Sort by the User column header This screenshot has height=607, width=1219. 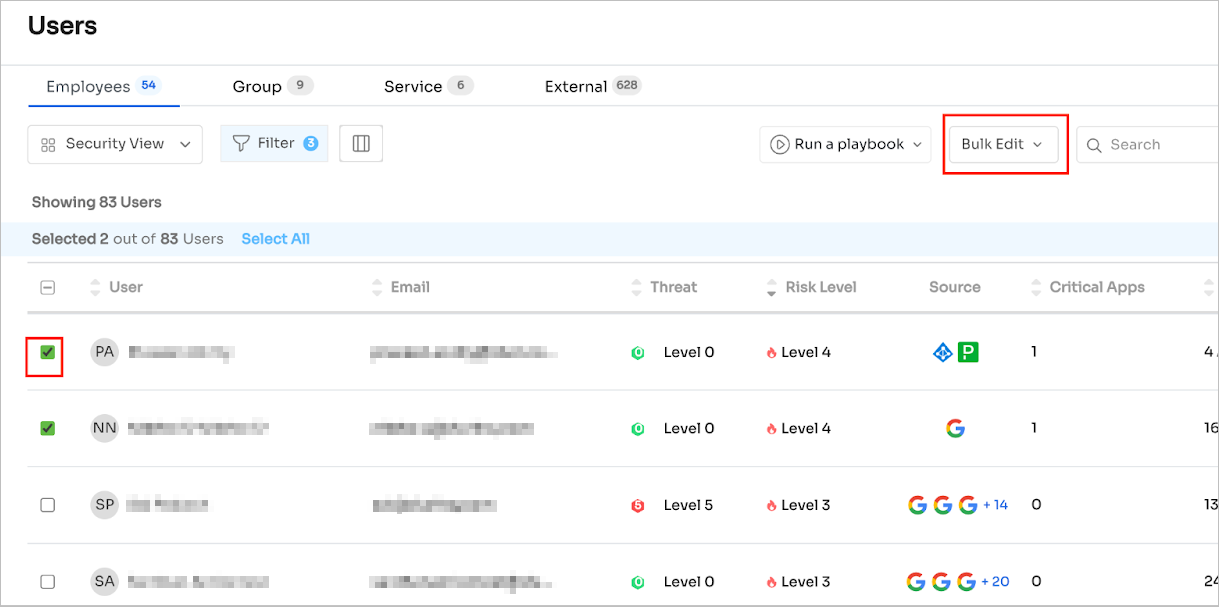point(116,287)
